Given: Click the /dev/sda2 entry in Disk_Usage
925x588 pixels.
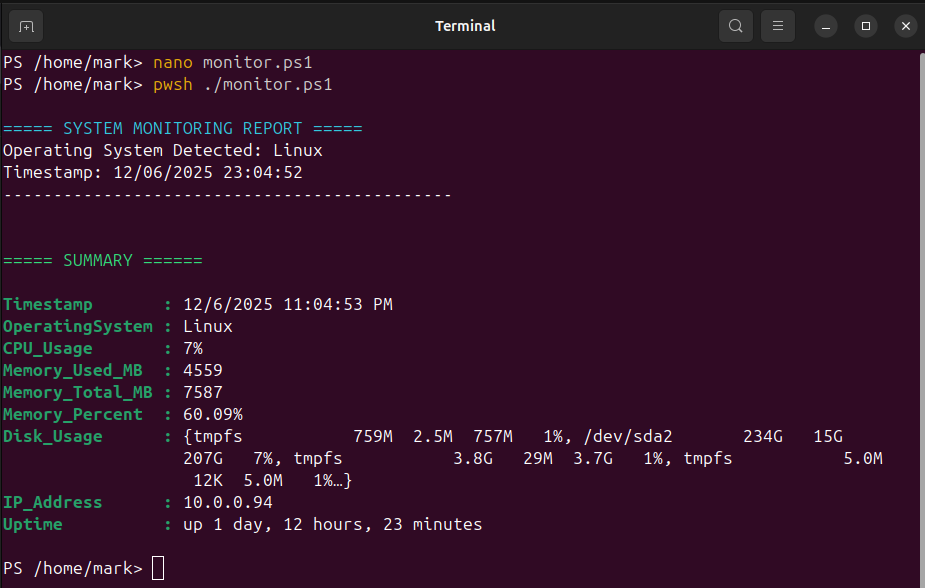Looking at the screenshot, I should click(628, 436).
